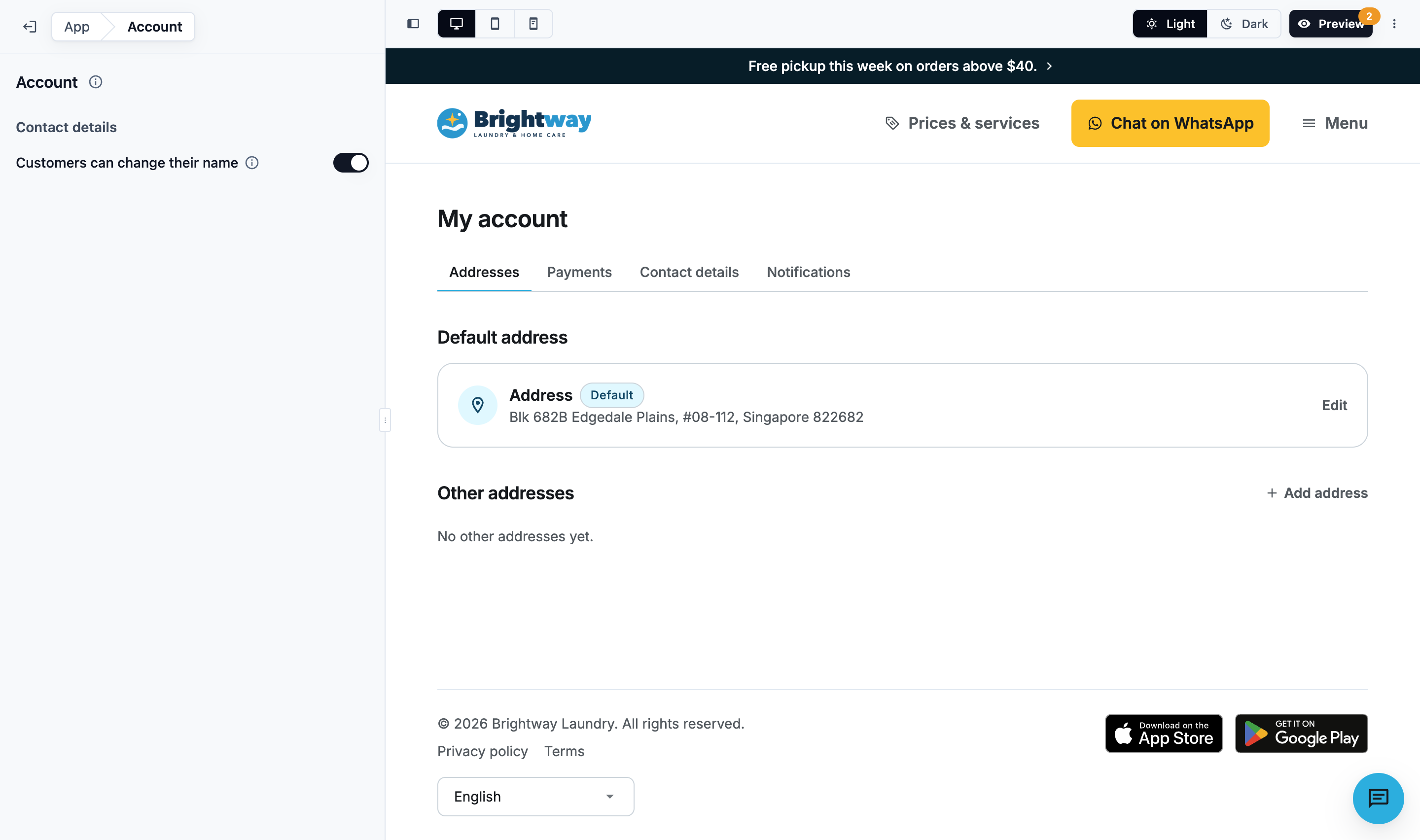Open the Addresses tab
Image resolution: width=1420 pixels, height=840 pixels.
click(x=484, y=272)
